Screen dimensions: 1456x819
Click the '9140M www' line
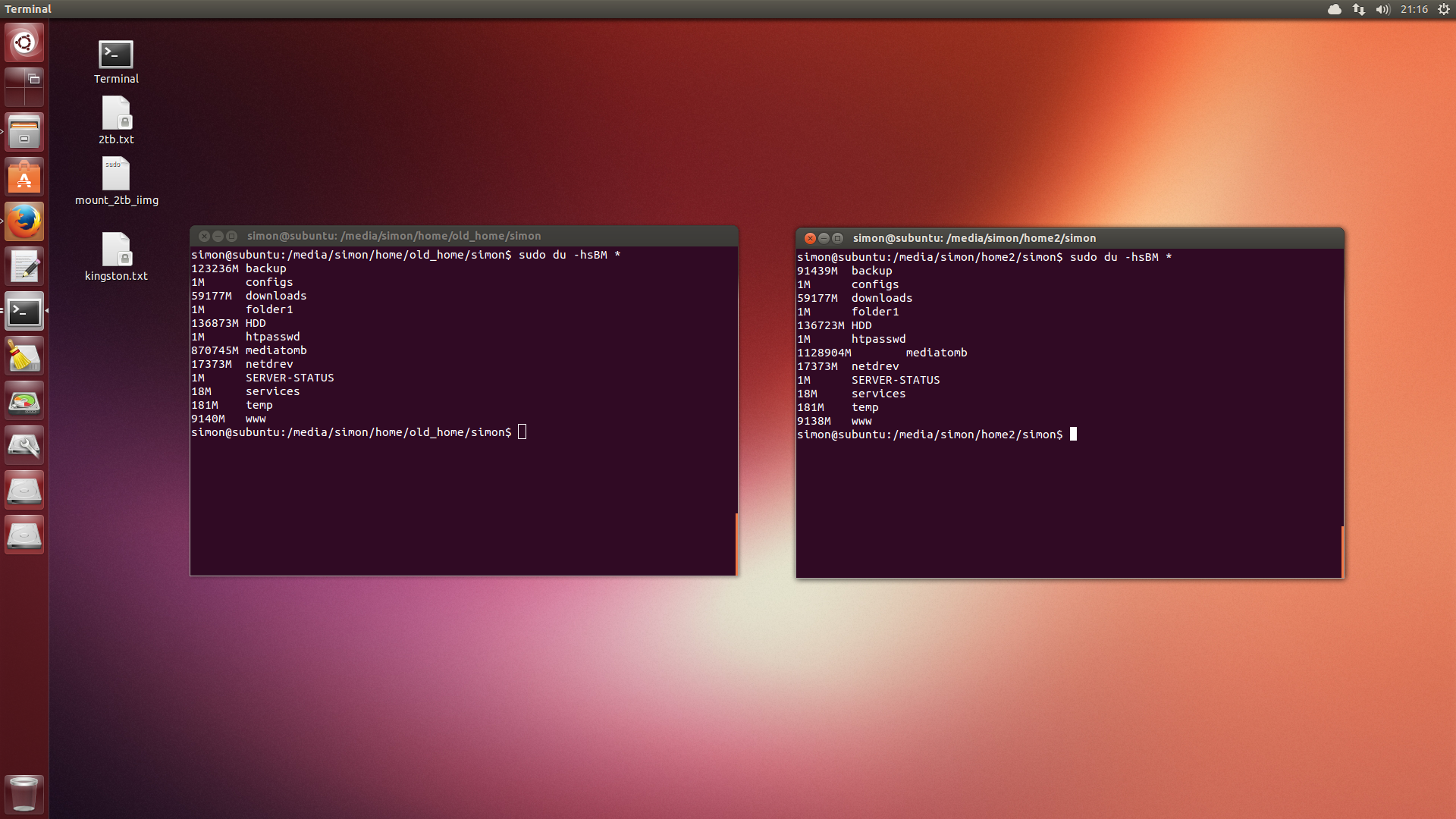[228, 419]
